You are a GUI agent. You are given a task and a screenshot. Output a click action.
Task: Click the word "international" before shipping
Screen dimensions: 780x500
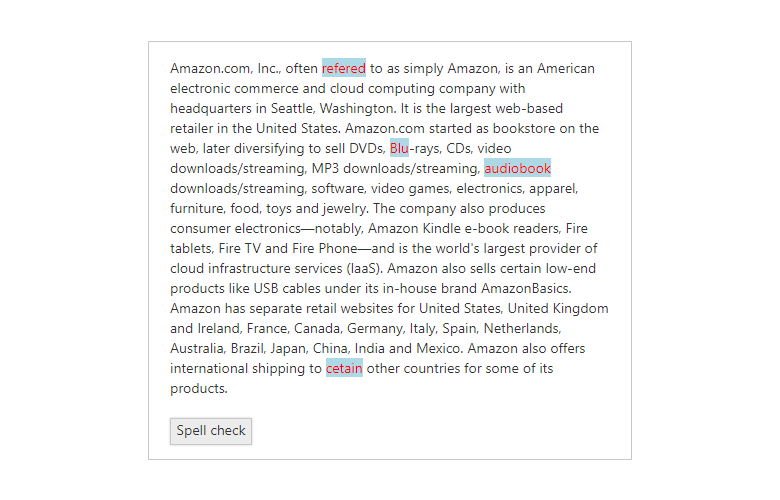pyautogui.click(x=210, y=369)
